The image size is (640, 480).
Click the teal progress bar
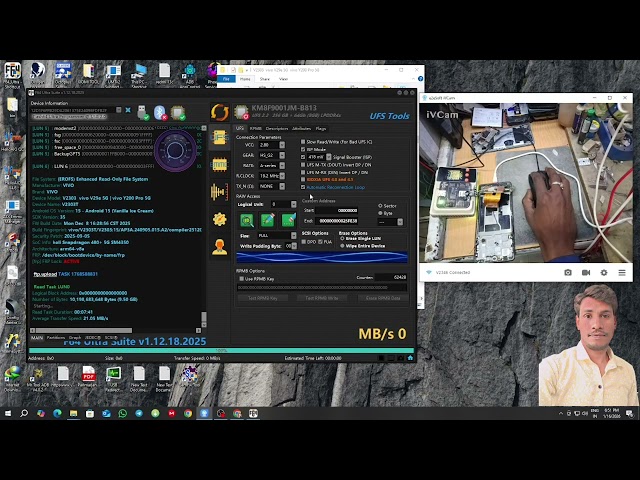click(221, 351)
